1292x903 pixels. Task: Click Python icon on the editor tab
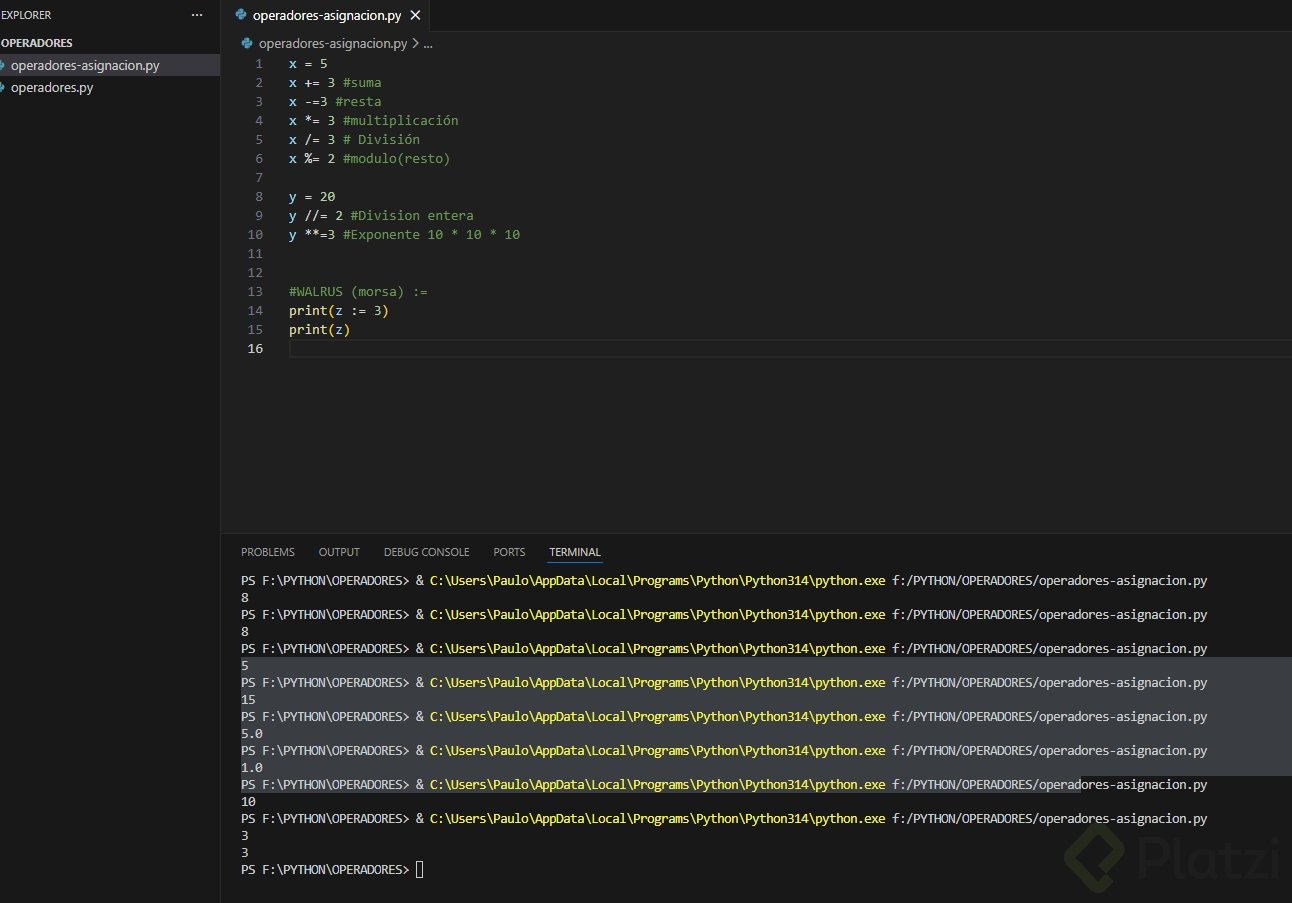[x=241, y=15]
